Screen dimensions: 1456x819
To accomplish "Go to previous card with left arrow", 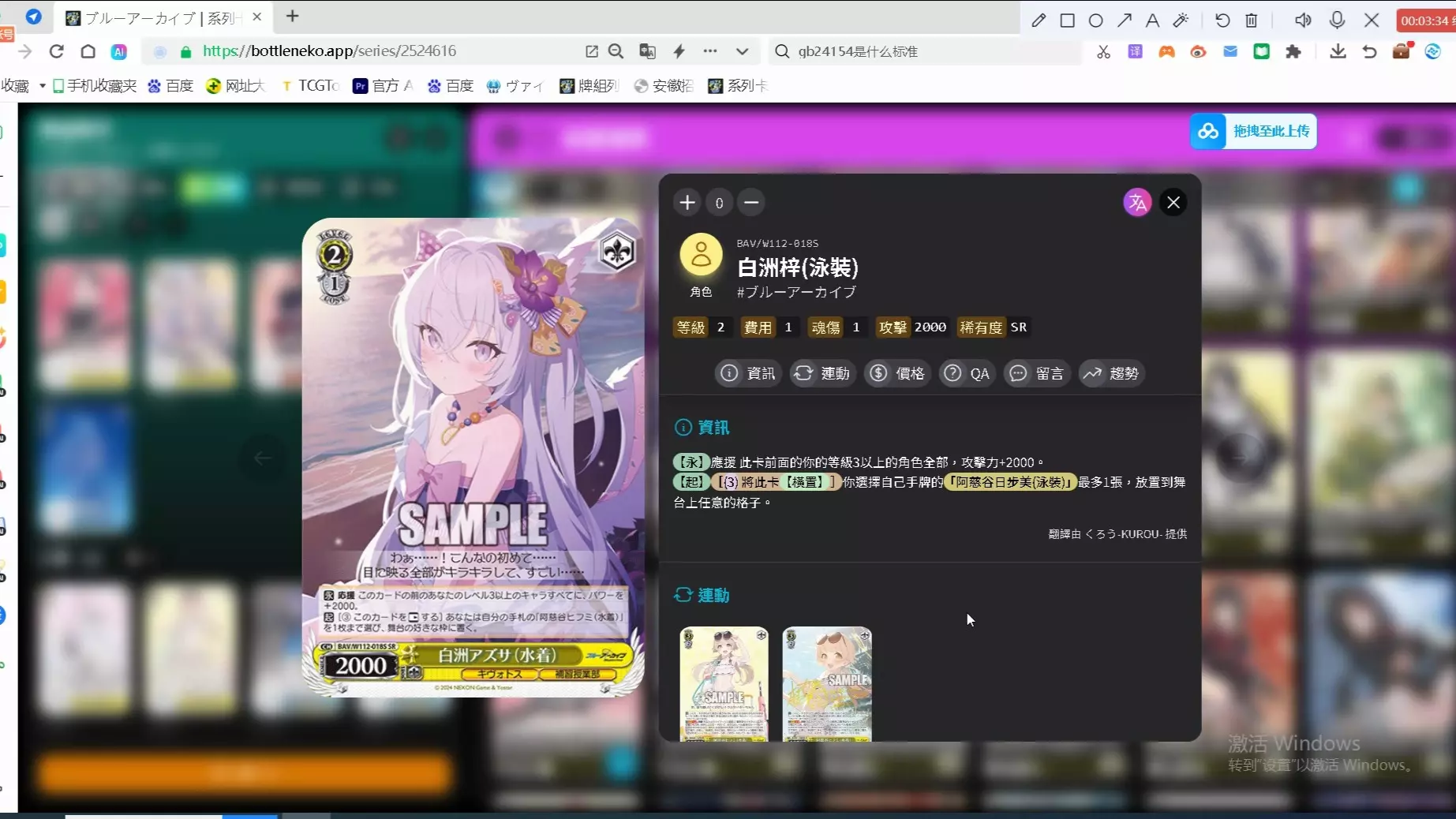I will 263,458.
